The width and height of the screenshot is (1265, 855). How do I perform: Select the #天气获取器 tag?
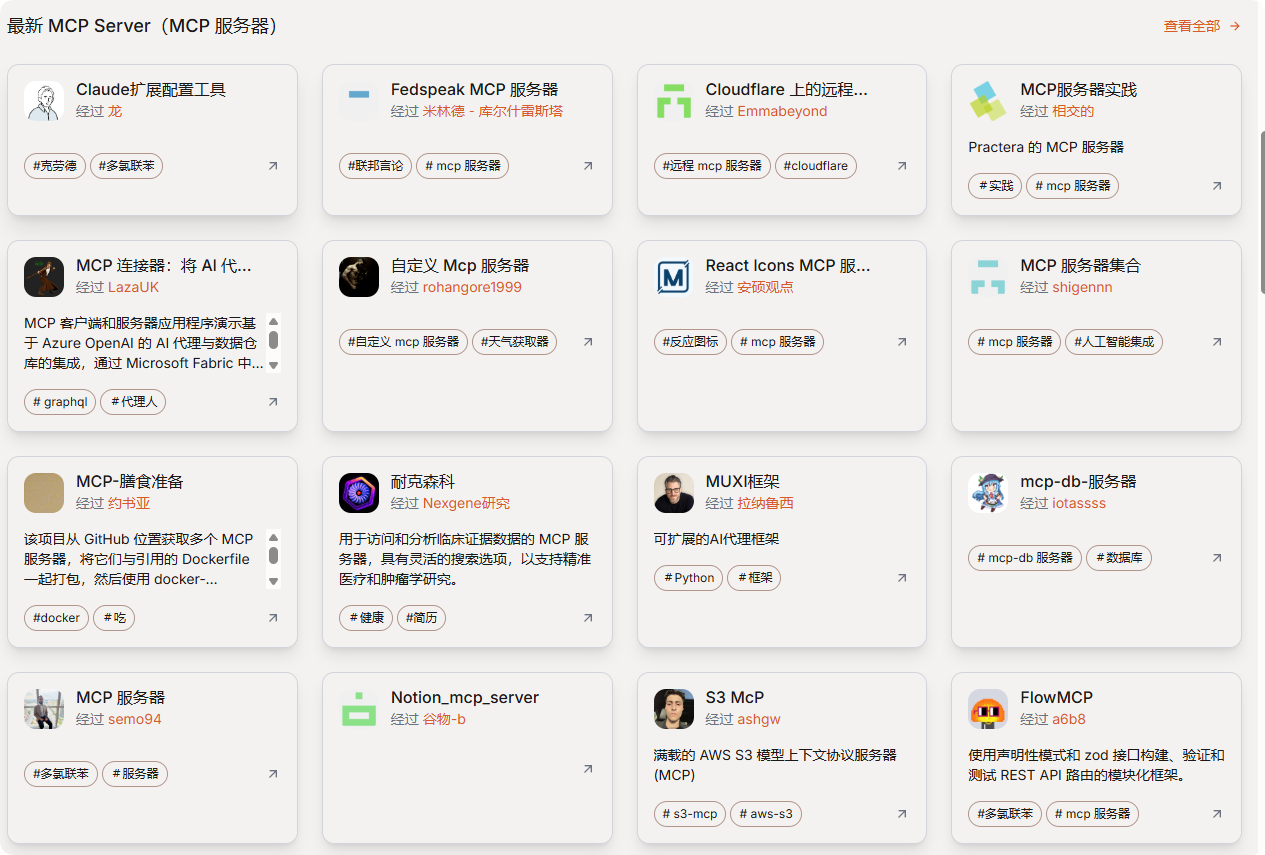514,342
